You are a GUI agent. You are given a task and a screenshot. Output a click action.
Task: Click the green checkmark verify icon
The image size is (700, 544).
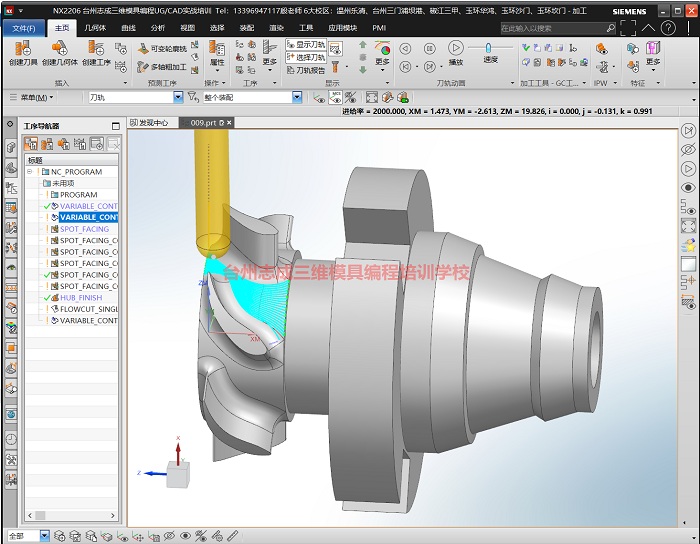tap(526, 47)
